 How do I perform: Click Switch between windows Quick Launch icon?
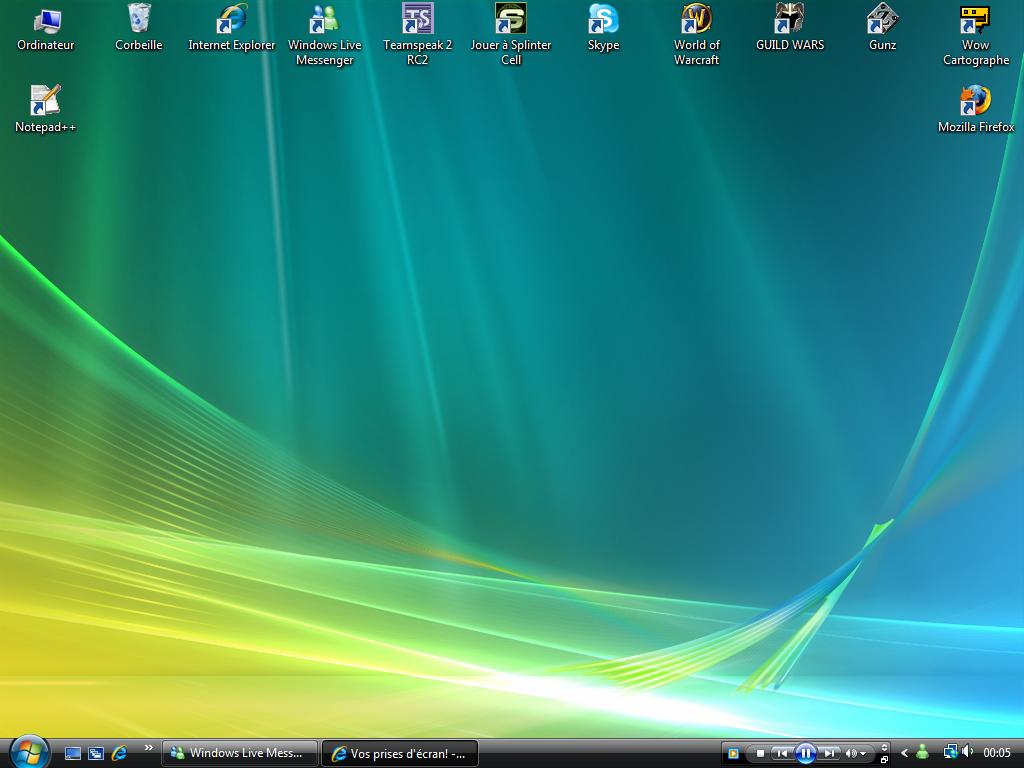point(96,754)
